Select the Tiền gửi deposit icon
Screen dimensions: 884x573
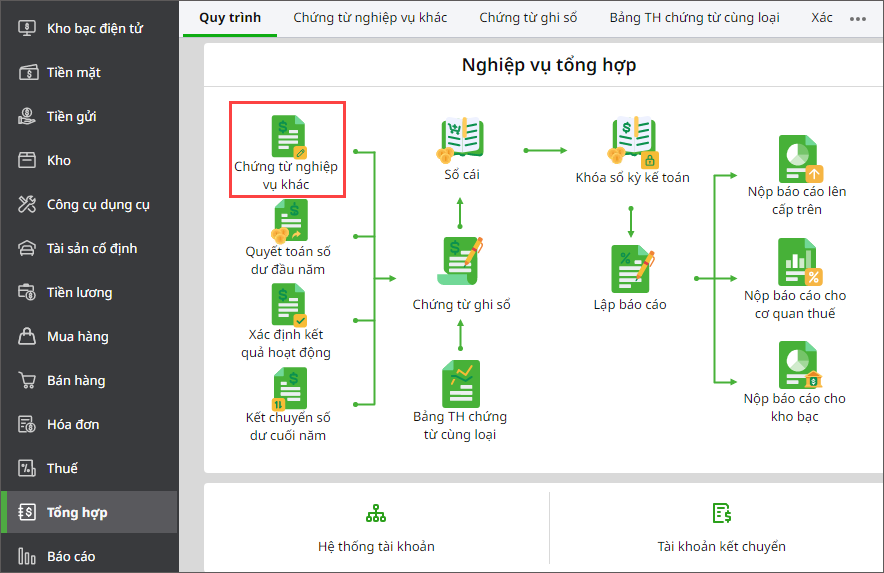pos(26,116)
